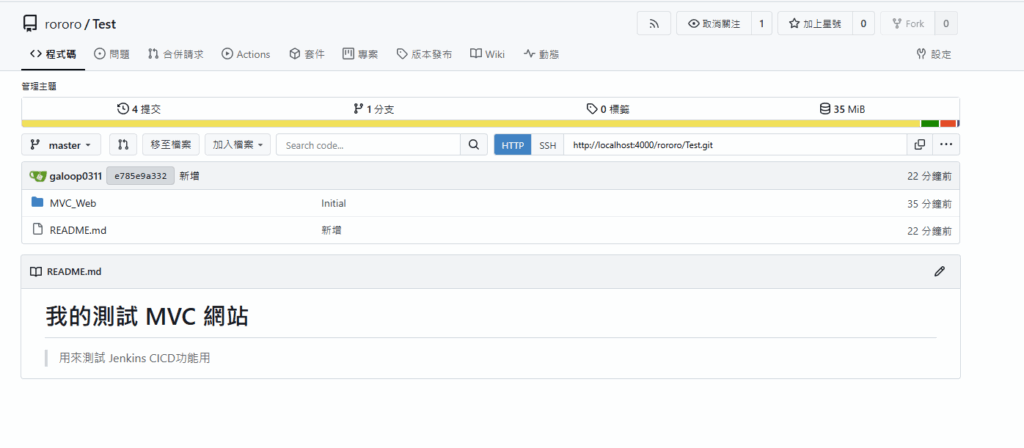Switch clone URL to SSH

[547, 145]
